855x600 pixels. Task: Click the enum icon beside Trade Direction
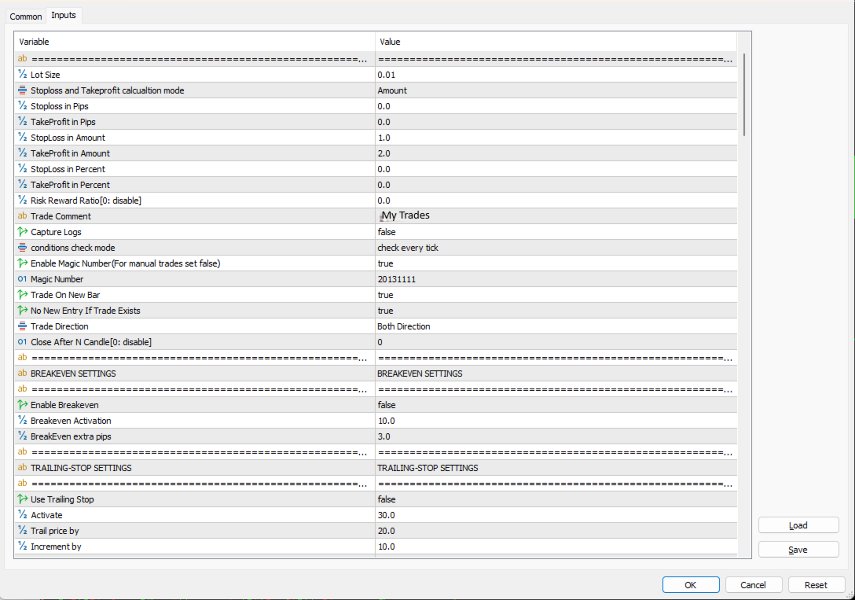point(21,326)
